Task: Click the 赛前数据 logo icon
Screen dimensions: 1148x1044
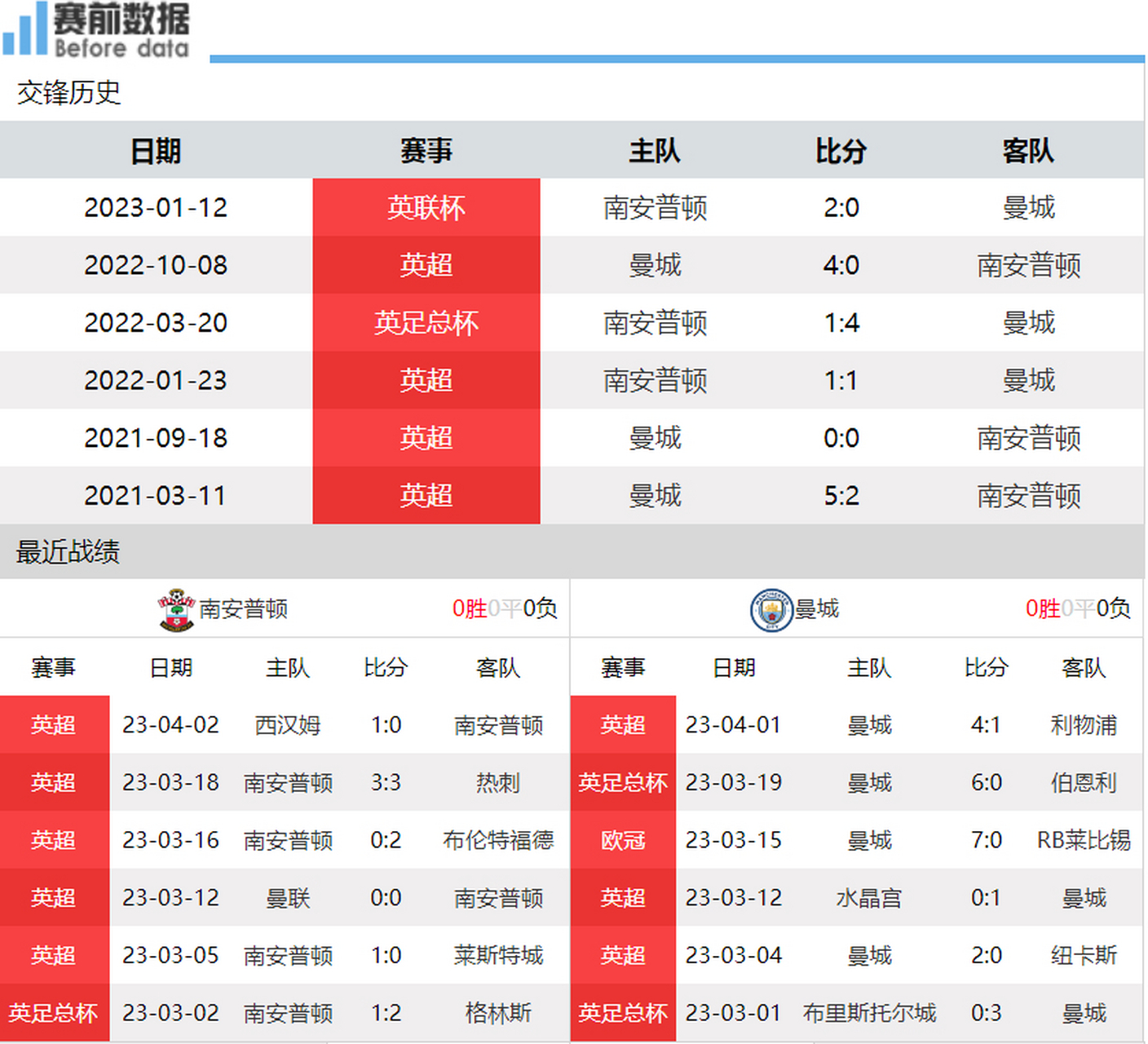Action: tap(24, 29)
